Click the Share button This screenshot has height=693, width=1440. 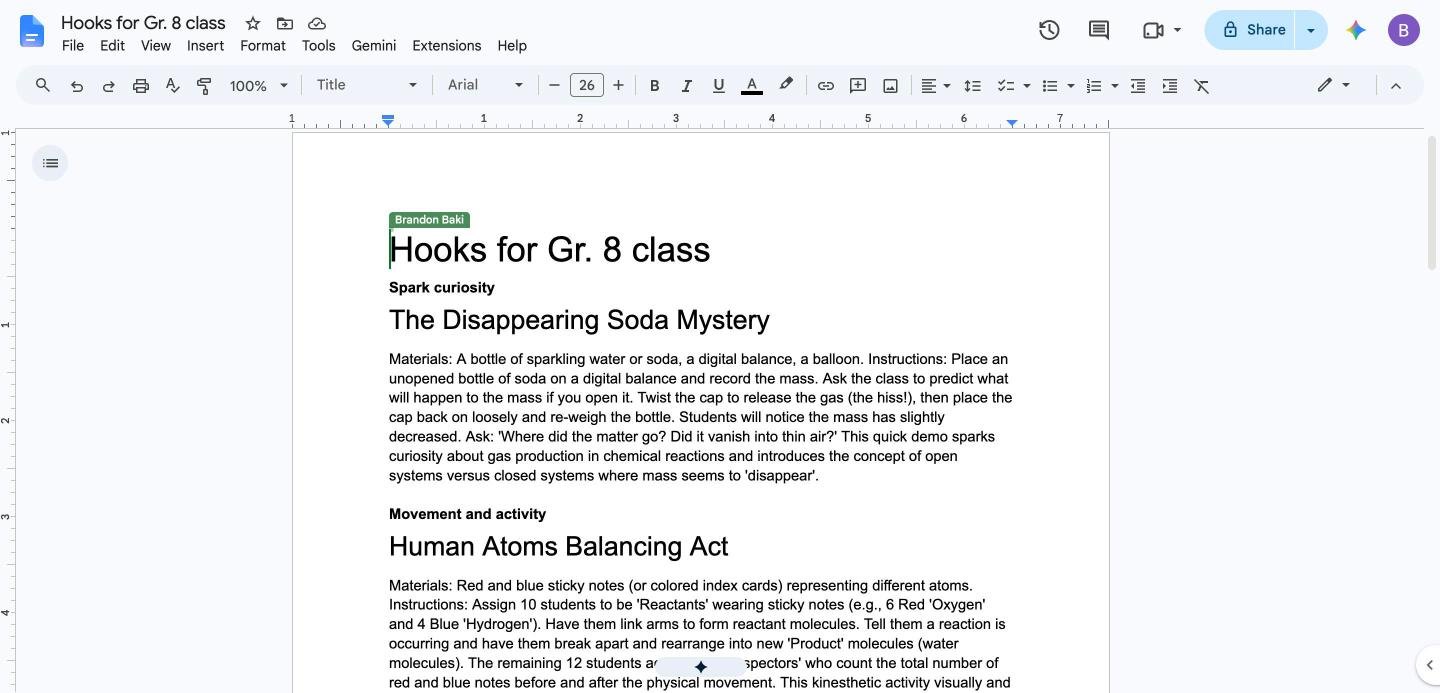(1250, 30)
